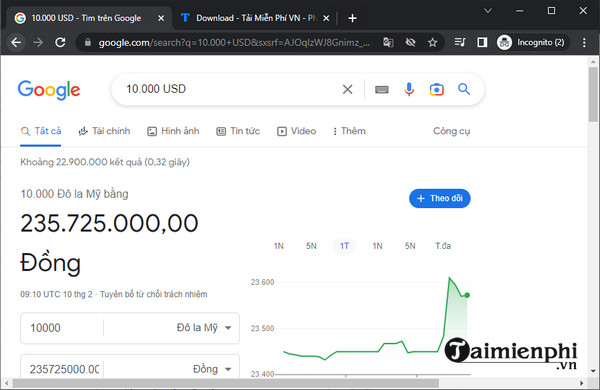Switch to the 'Tài chính' tab

click(x=104, y=131)
